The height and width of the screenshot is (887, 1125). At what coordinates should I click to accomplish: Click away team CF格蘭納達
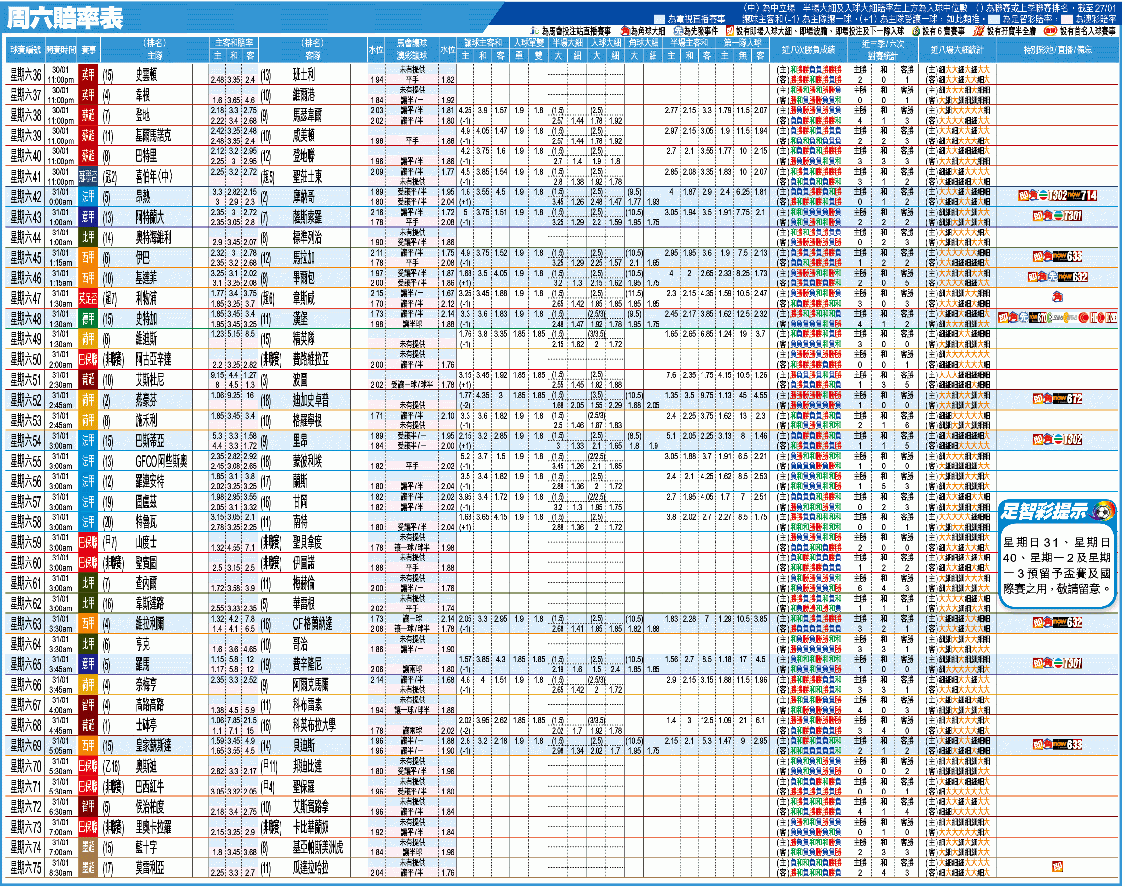click(x=313, y=623)
